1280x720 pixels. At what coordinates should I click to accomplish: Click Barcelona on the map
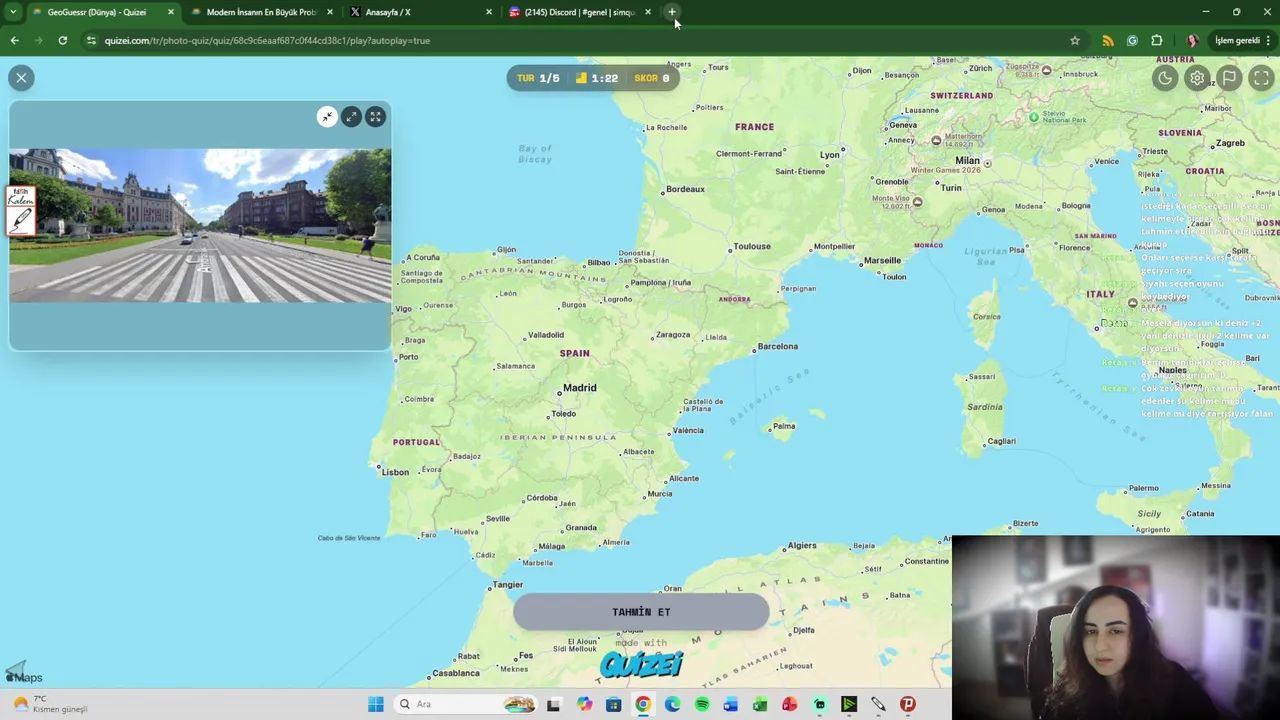point(777,346)
